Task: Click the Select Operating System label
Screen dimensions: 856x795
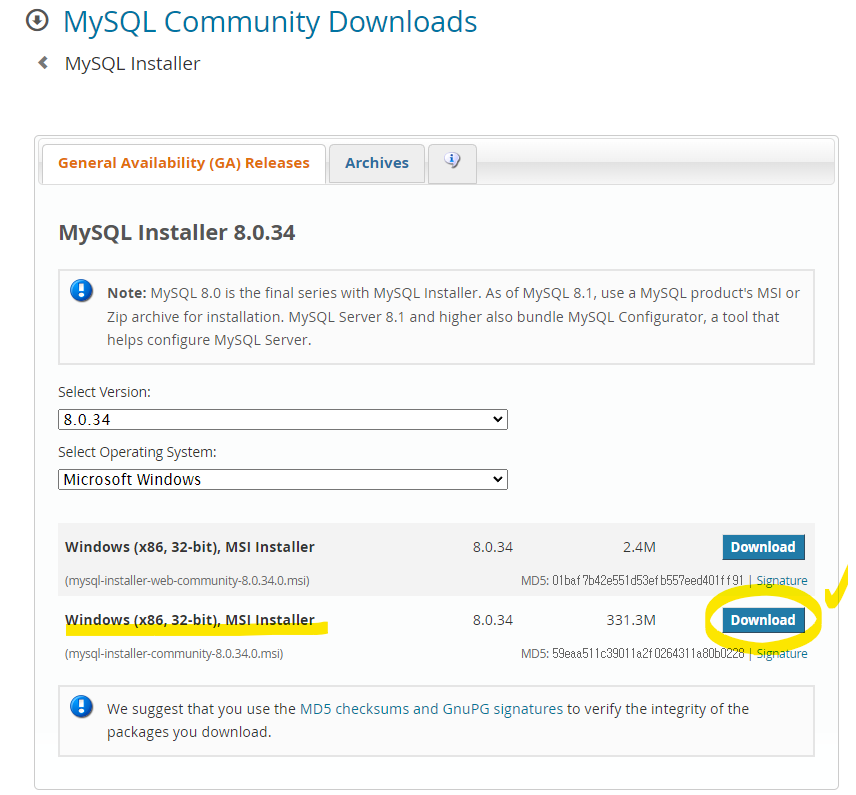Action: (138, 452)
